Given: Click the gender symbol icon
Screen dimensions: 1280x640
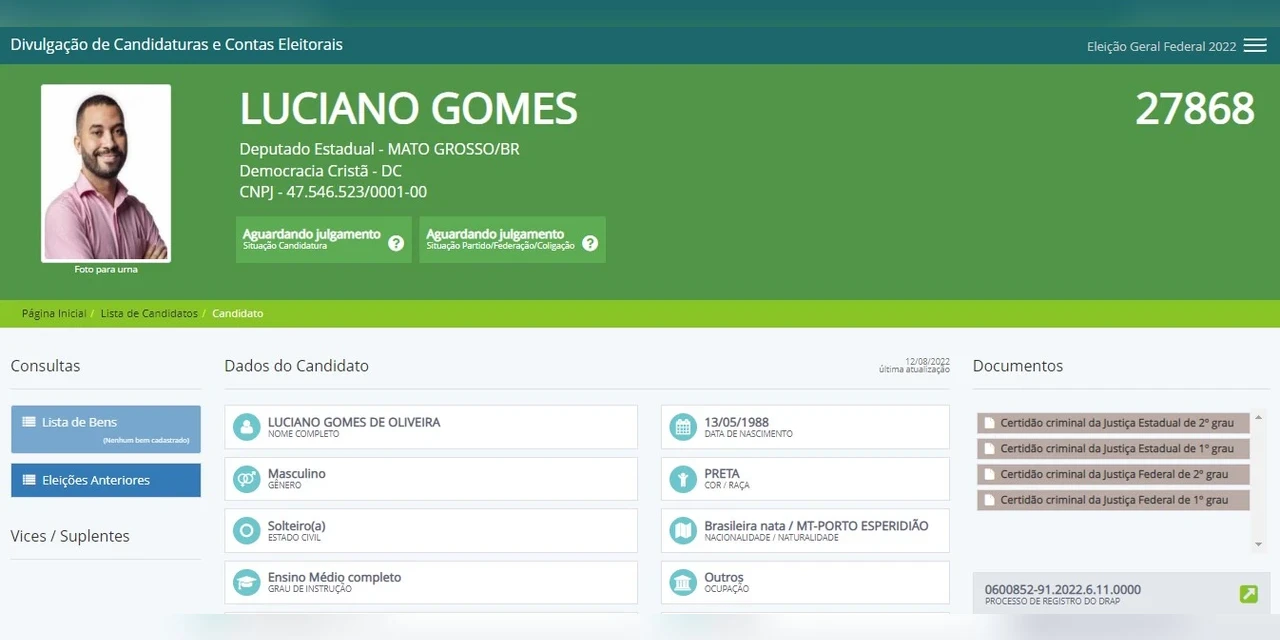Looking at the screenshot, I should point(246,479).
